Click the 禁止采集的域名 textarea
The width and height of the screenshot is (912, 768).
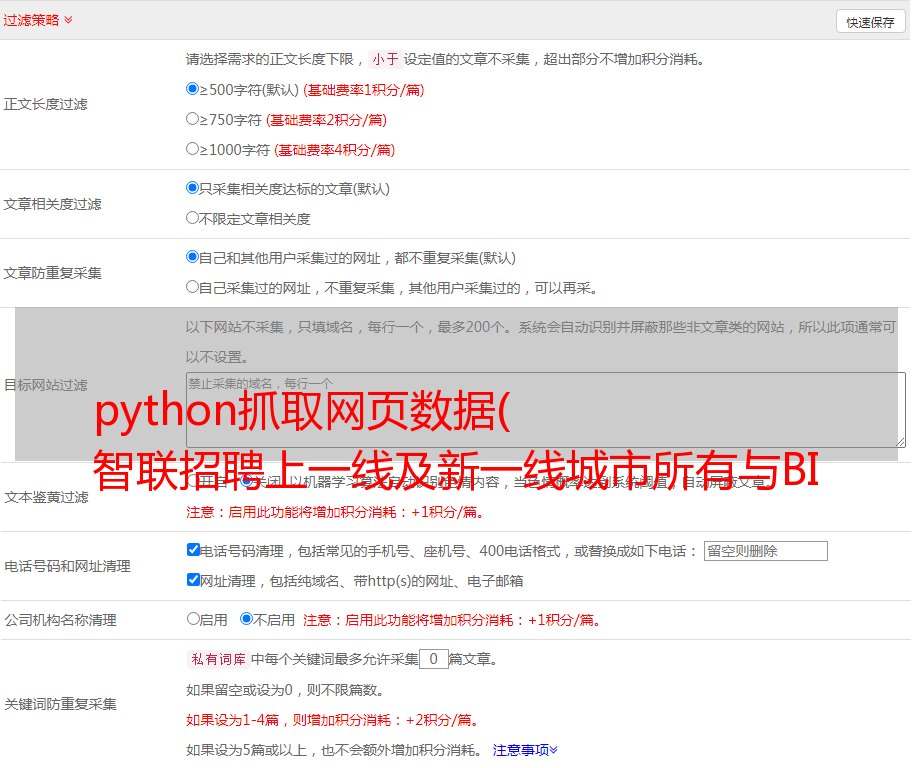(x=546, y=410)
